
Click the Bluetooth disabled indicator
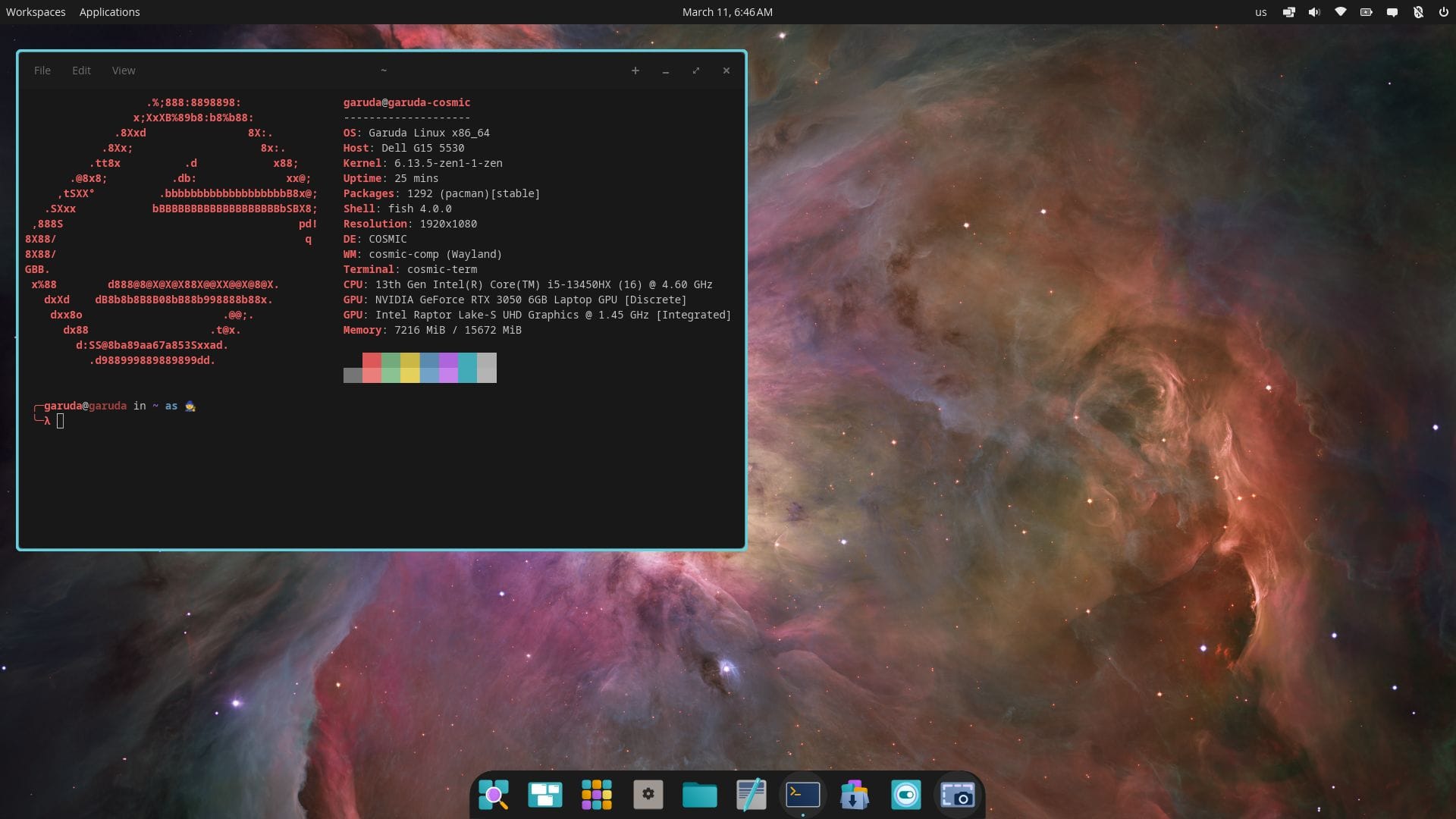1417,12
